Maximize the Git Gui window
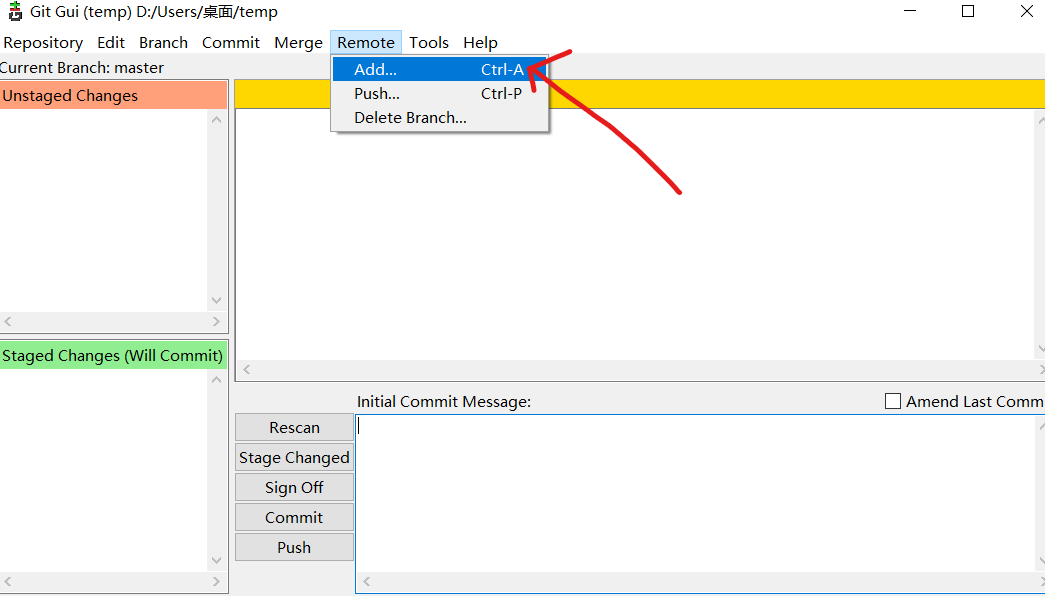The width and height of the screenshot is (1045, 596). [x=968, y=11]
